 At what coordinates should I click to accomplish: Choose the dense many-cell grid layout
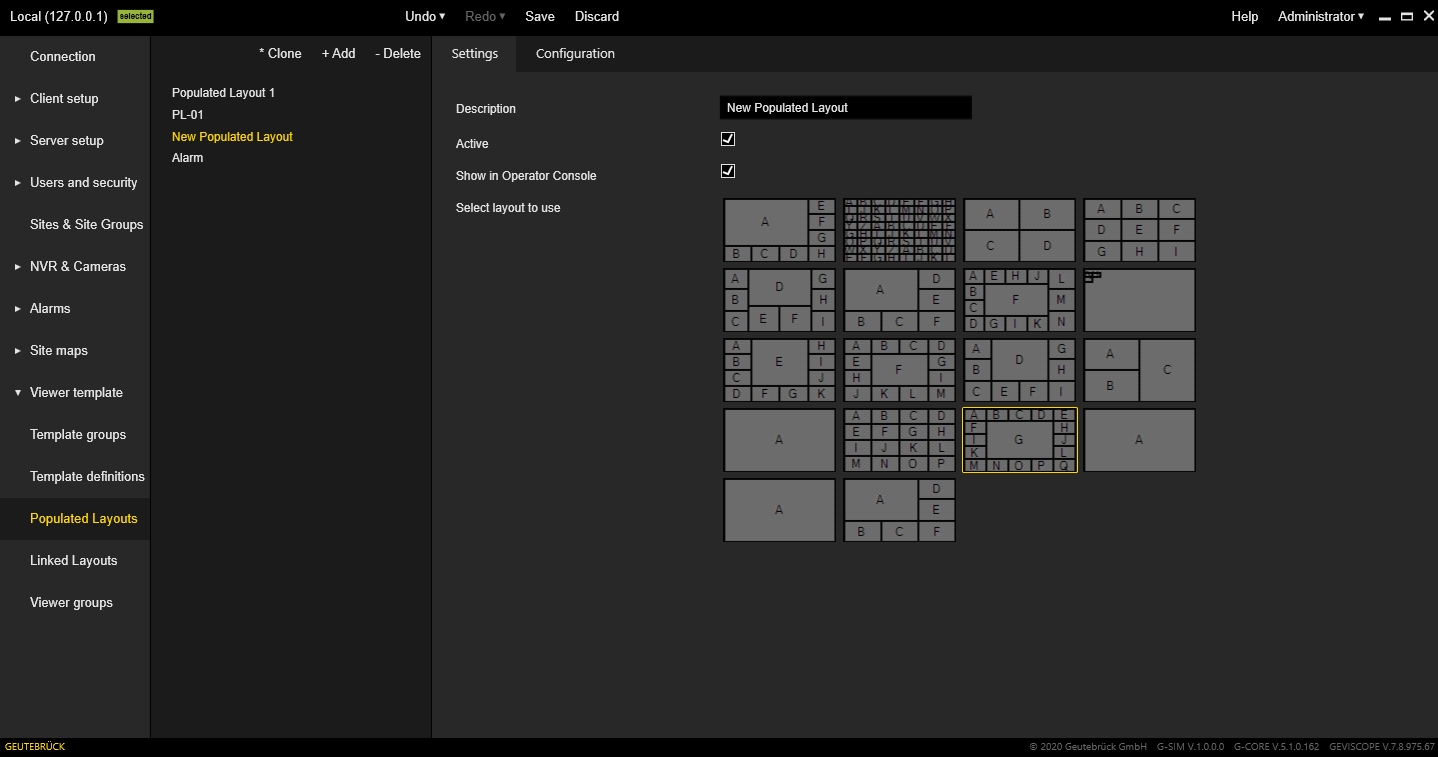899,230
